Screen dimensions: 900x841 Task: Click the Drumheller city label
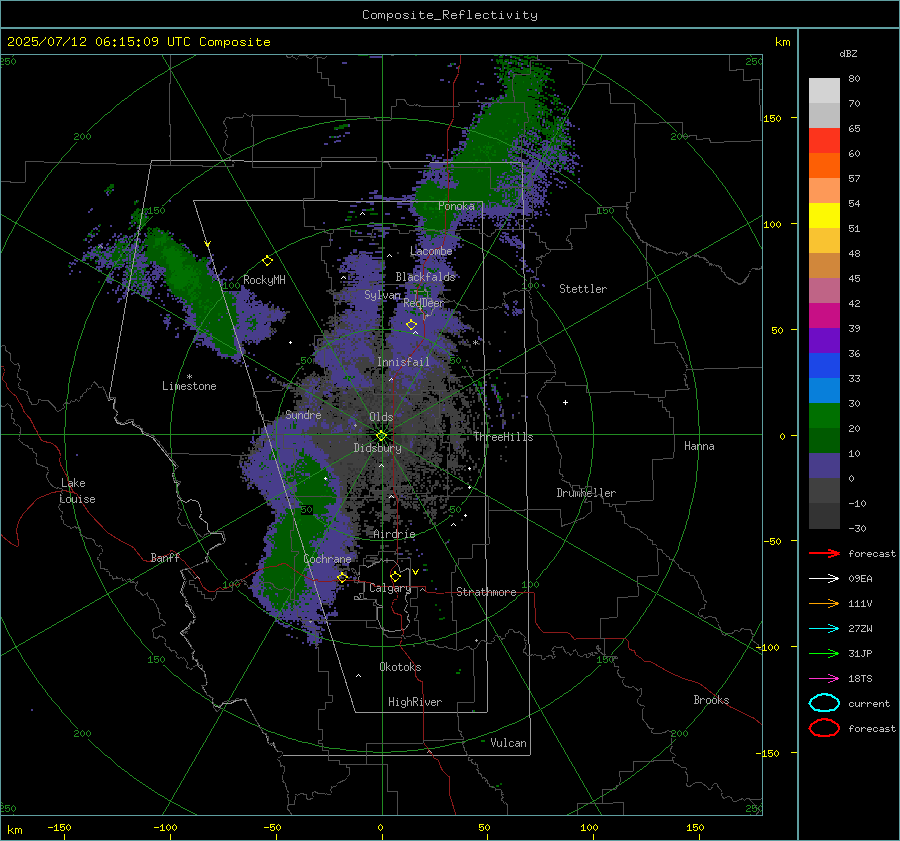point(586,493)
